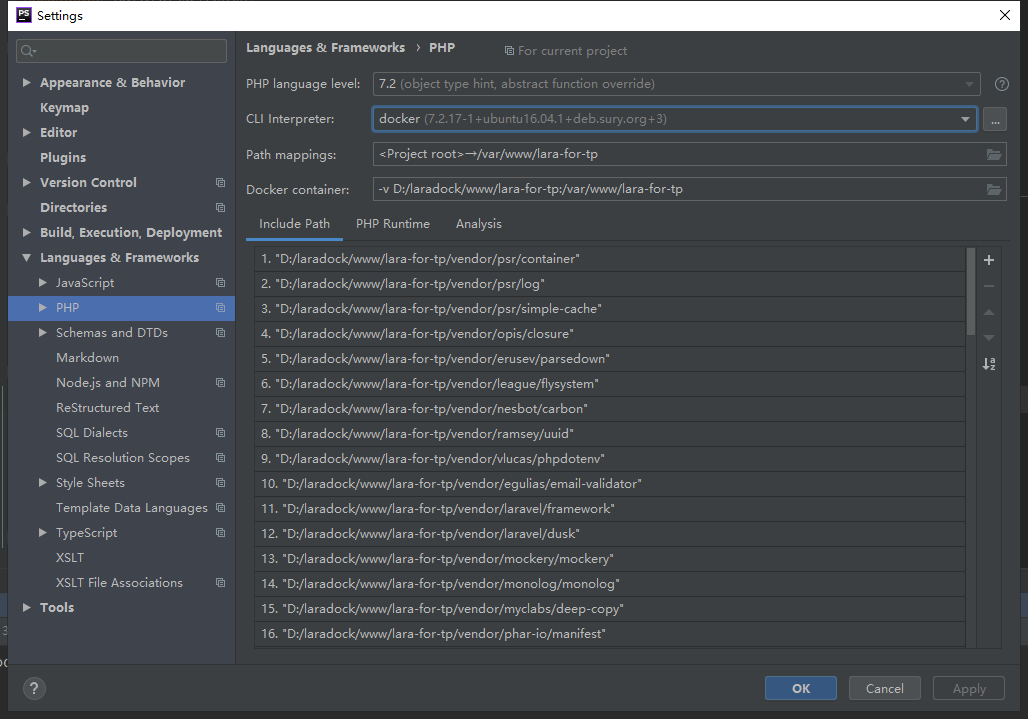Viewport: 1028px width, 719px height.
Task: Click project-level icon next to XSLT File Associations
Action: point(220,582)
